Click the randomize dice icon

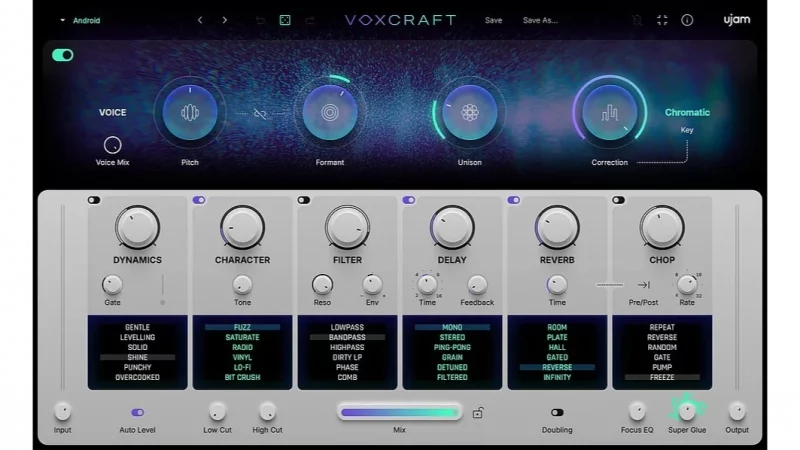[285, 20]
